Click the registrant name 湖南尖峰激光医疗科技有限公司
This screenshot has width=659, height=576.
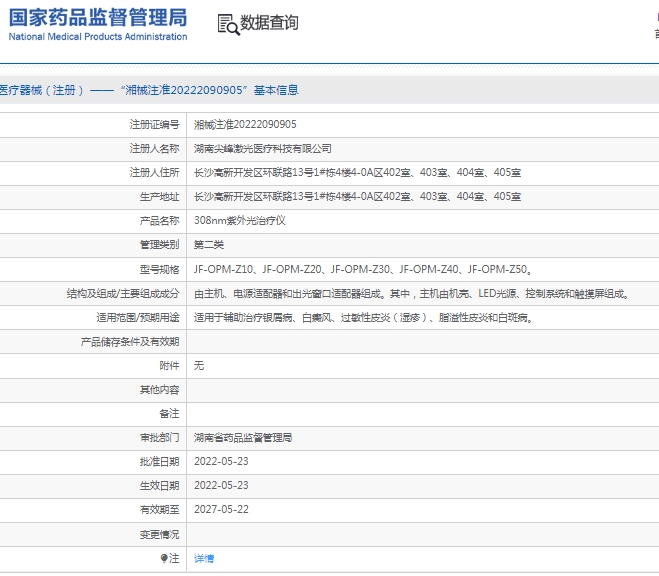point(262,149)
